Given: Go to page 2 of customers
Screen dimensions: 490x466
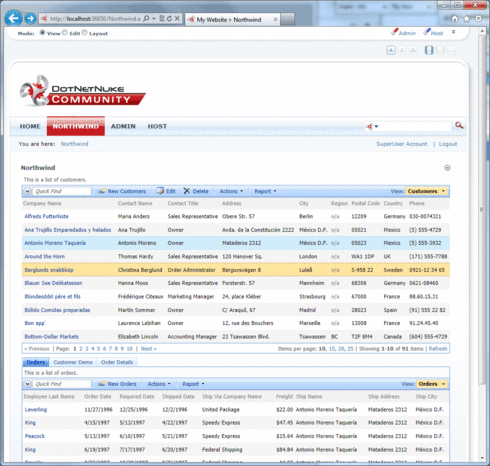Looking at the screenshot, I should (81, 349).
